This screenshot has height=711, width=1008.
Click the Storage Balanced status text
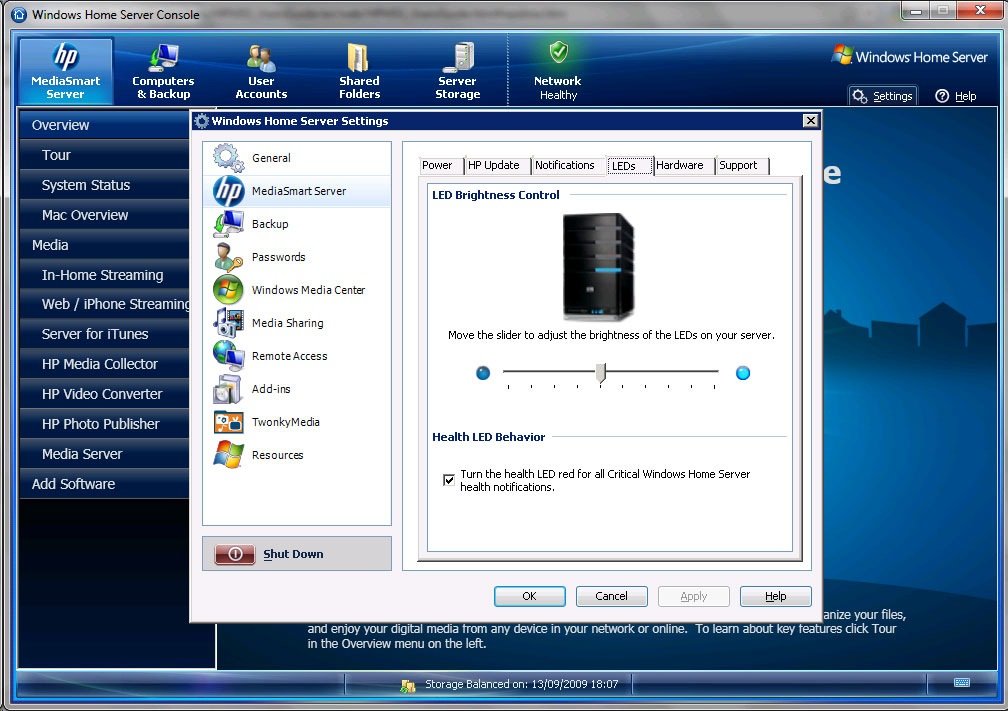coord(521,685)
